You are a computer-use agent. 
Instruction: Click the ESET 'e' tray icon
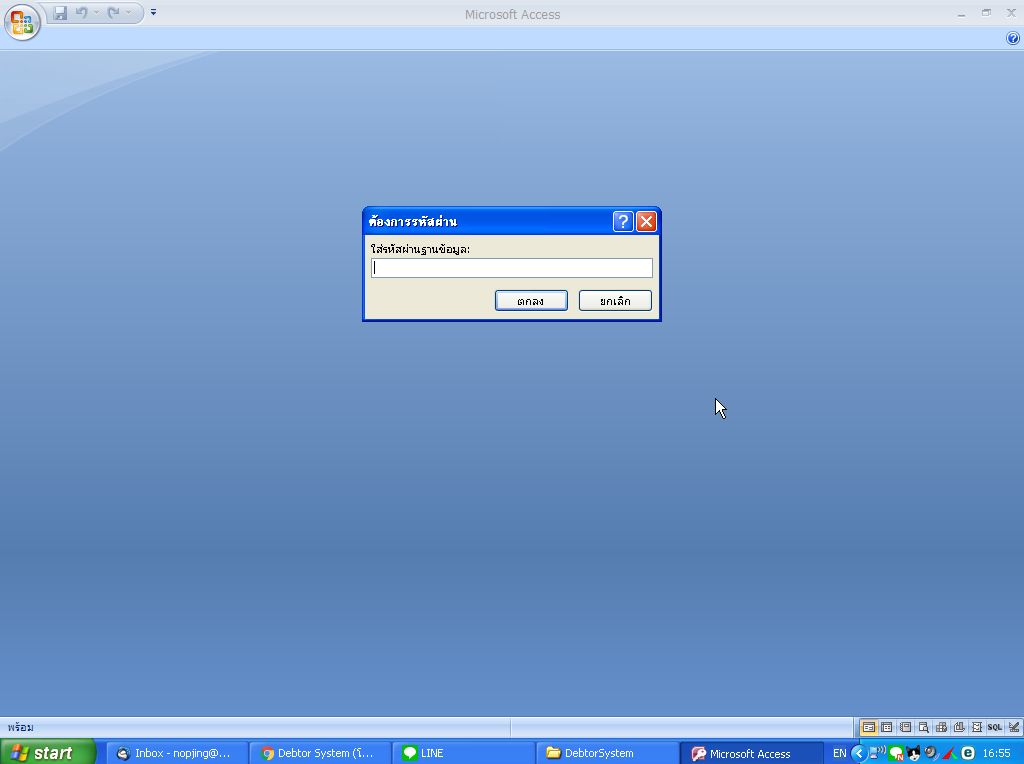point(968,754)
